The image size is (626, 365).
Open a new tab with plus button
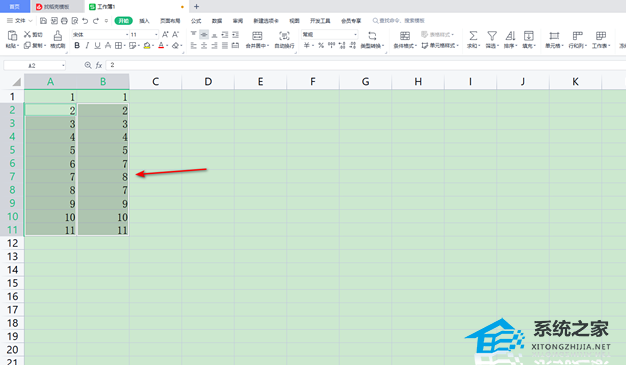[x=196, y=6]
